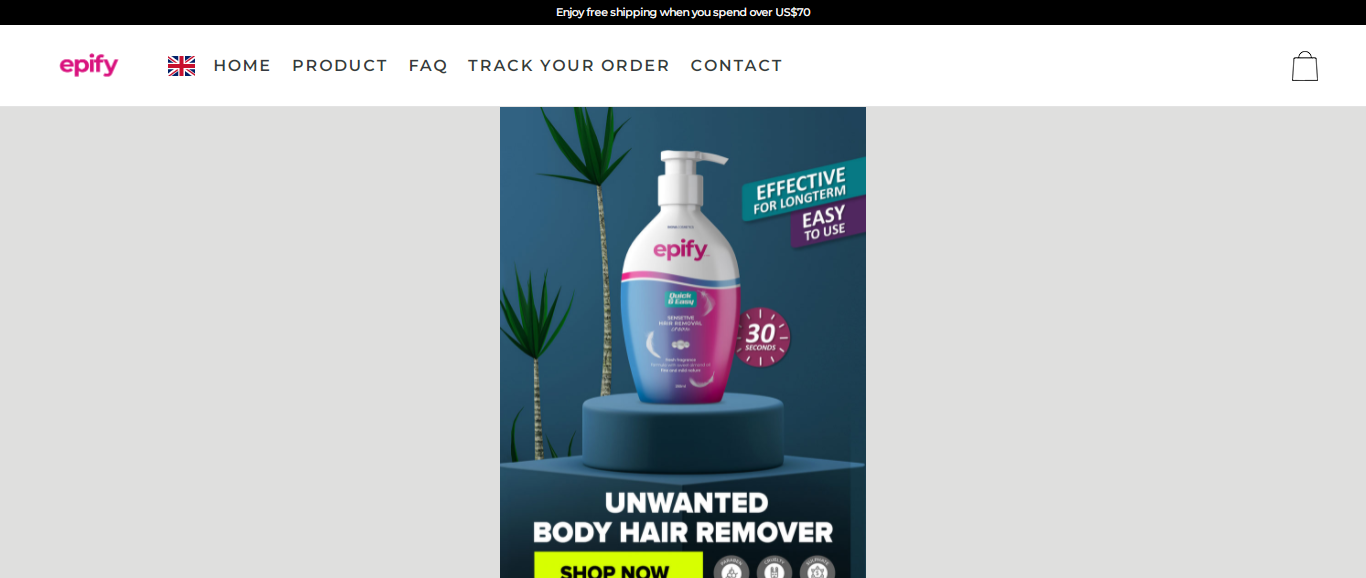Click the Paraben free badge icon
Screen dimensions: 1366x578
732,568
